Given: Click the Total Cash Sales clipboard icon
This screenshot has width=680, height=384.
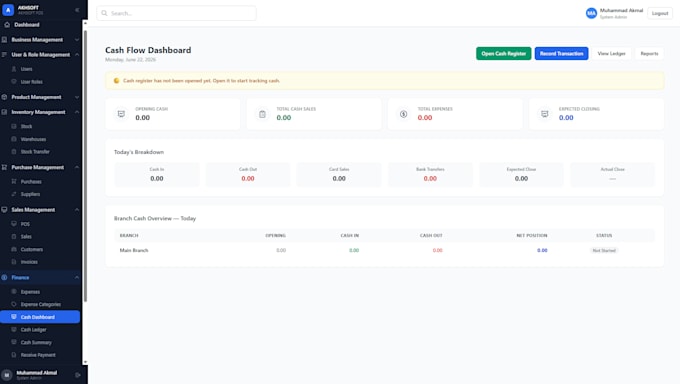Looking at the screenshot, I should 262,114.
